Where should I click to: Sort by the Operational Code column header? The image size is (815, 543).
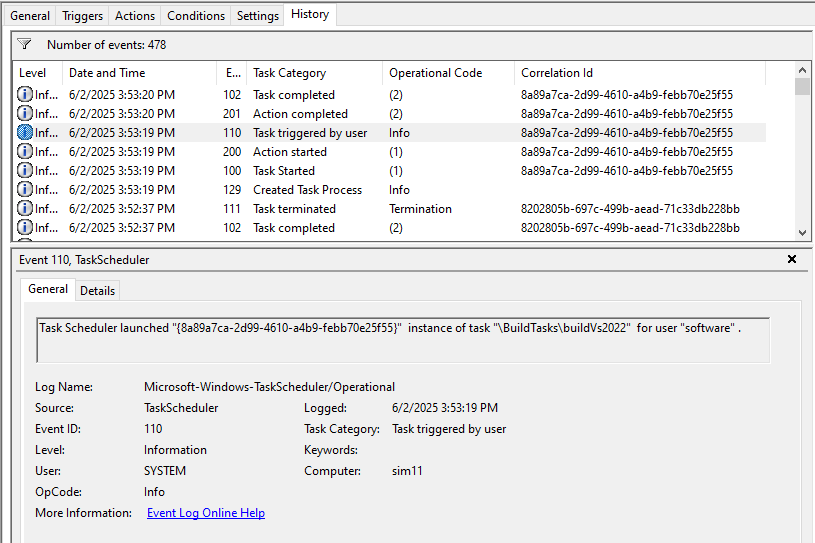click(449, 73)
